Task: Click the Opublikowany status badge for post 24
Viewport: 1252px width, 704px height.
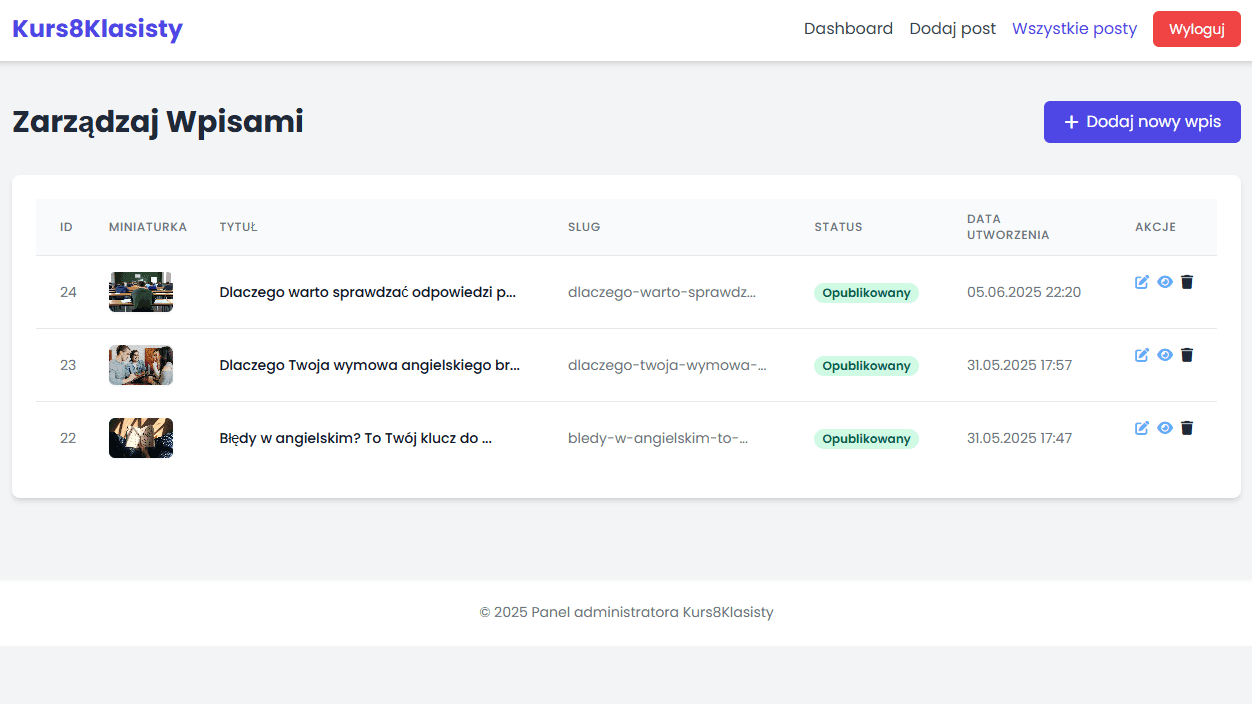Action: coord(866,293)
